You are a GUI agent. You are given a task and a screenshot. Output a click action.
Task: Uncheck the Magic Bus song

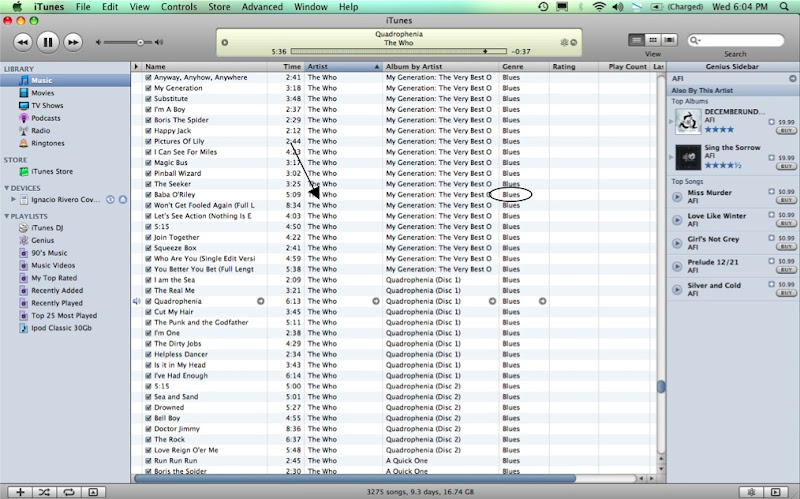pos(148,163)
